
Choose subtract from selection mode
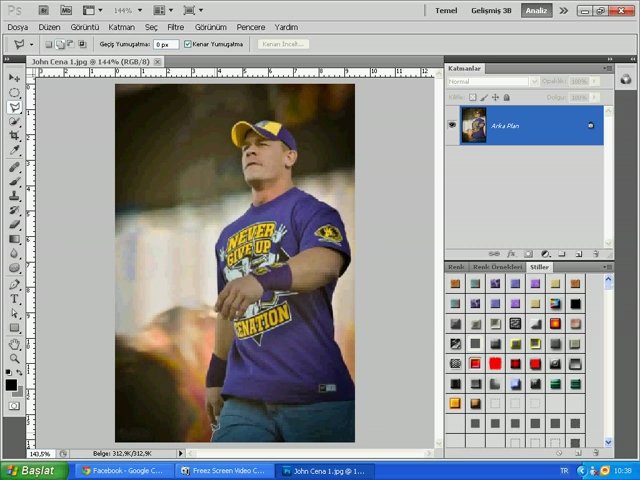(x=71, y=44)
